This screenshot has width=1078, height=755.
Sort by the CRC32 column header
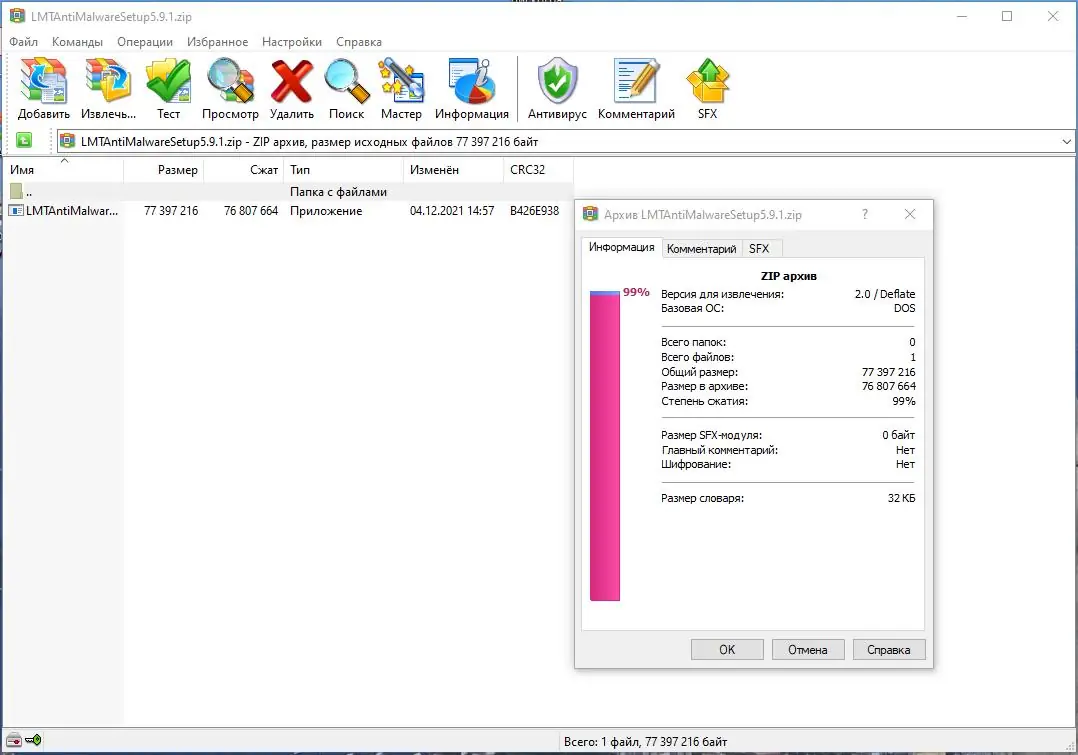pos(538,170)
